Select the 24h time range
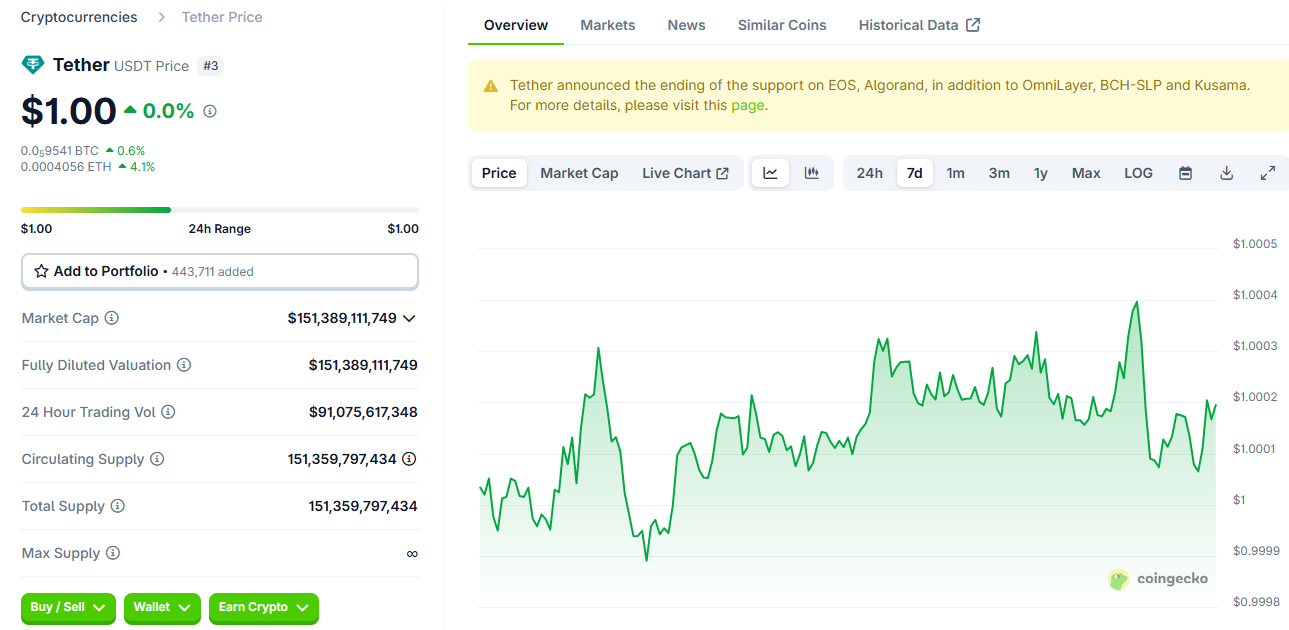Screen dimensions: 1289x630 [869, 173]
